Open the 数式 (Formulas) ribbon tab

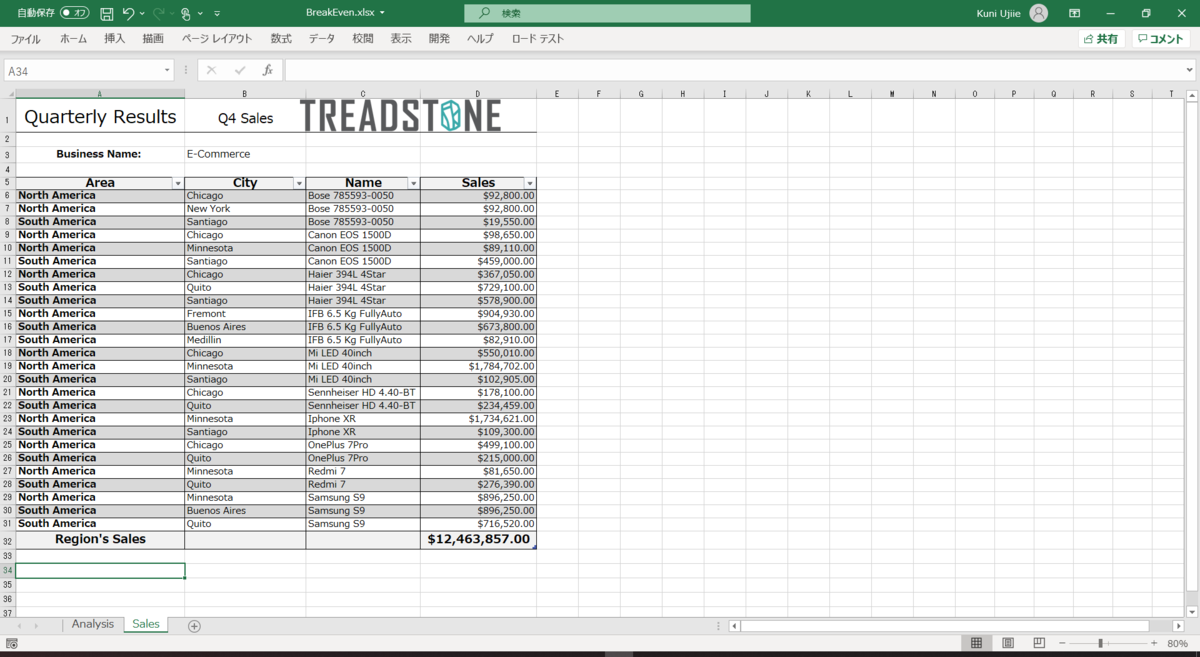click(x=281, y=39)
